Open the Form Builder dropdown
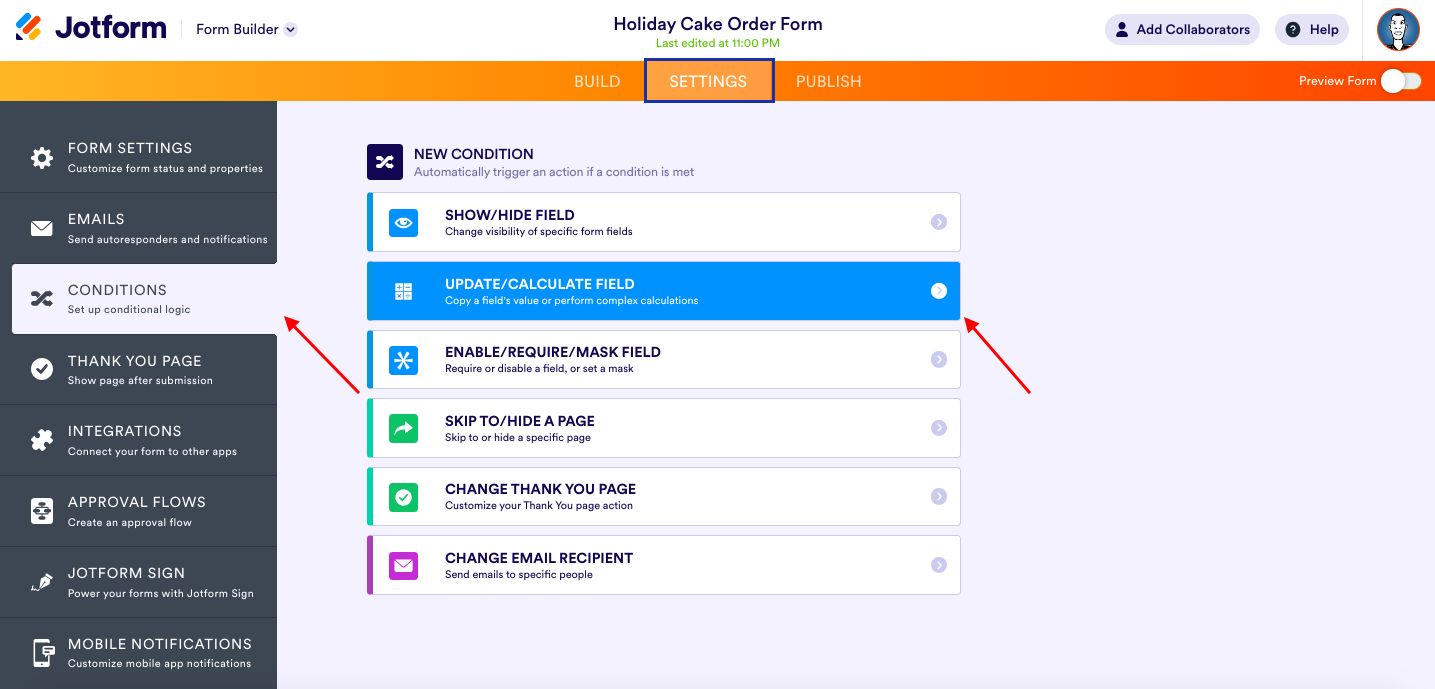 tap(290, 30)
